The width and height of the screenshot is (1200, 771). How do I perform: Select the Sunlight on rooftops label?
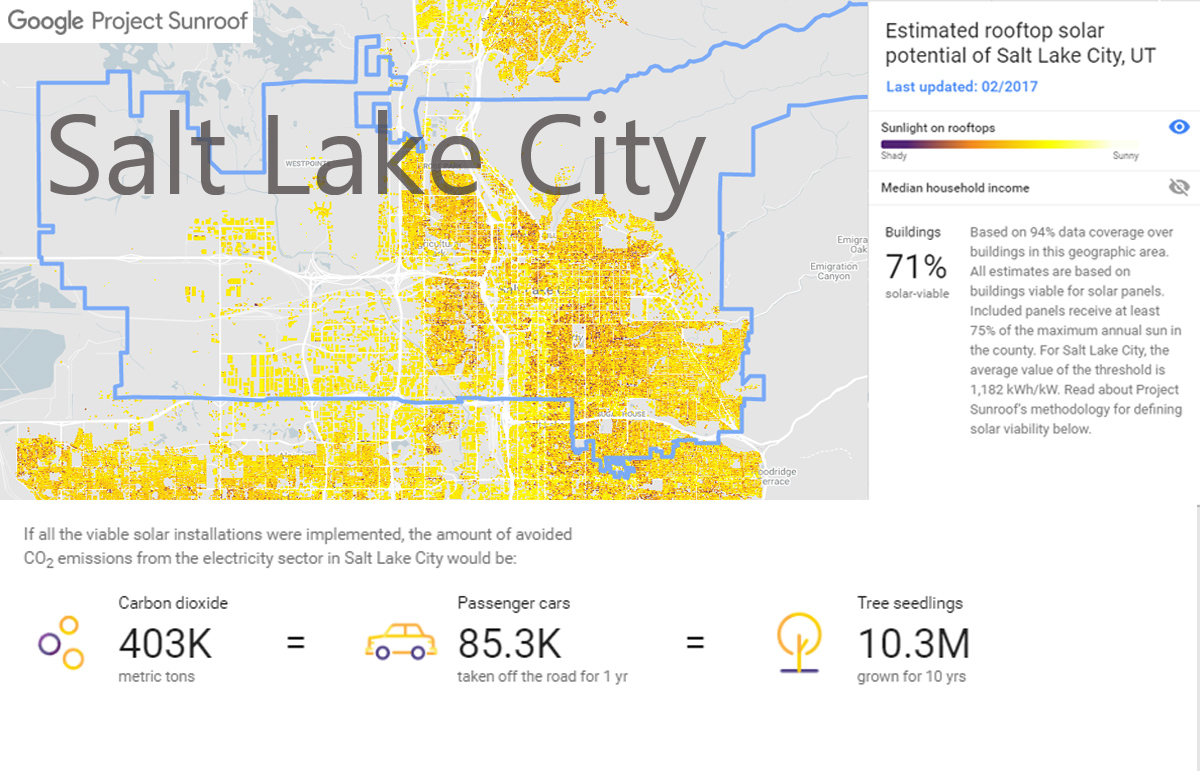point(938,128)
